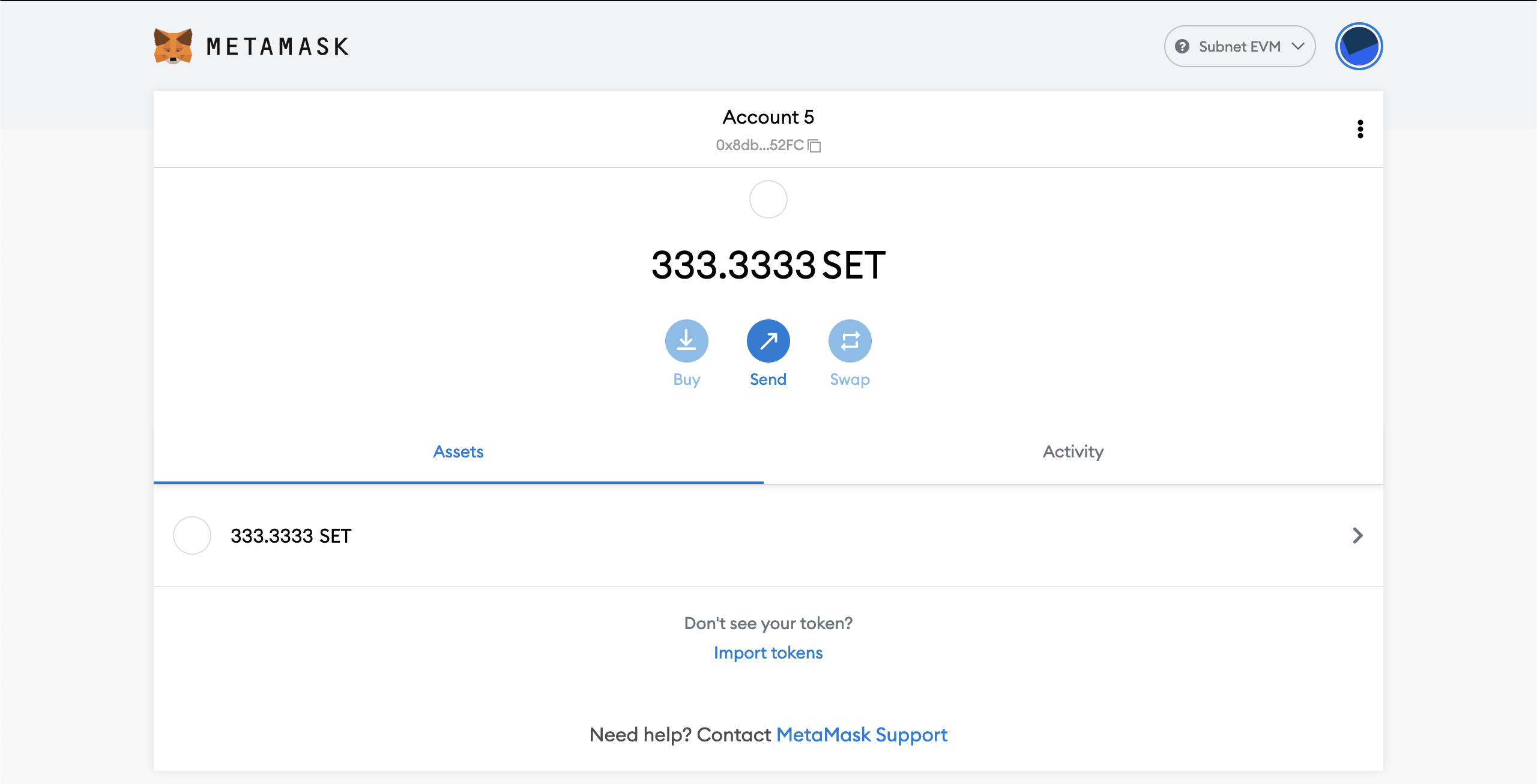The width and height of the screenshot is (1537, 784).
Task: Click the MetaMask fox logo
Action: tap(173, 46)
